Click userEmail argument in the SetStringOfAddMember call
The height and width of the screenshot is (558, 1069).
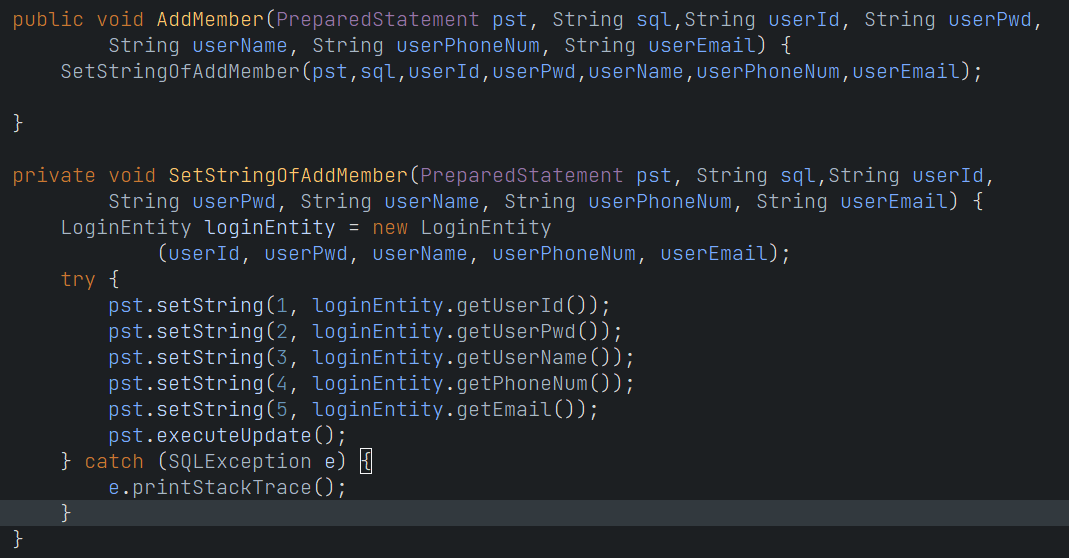pyautogui.click(x=906, y=72)
